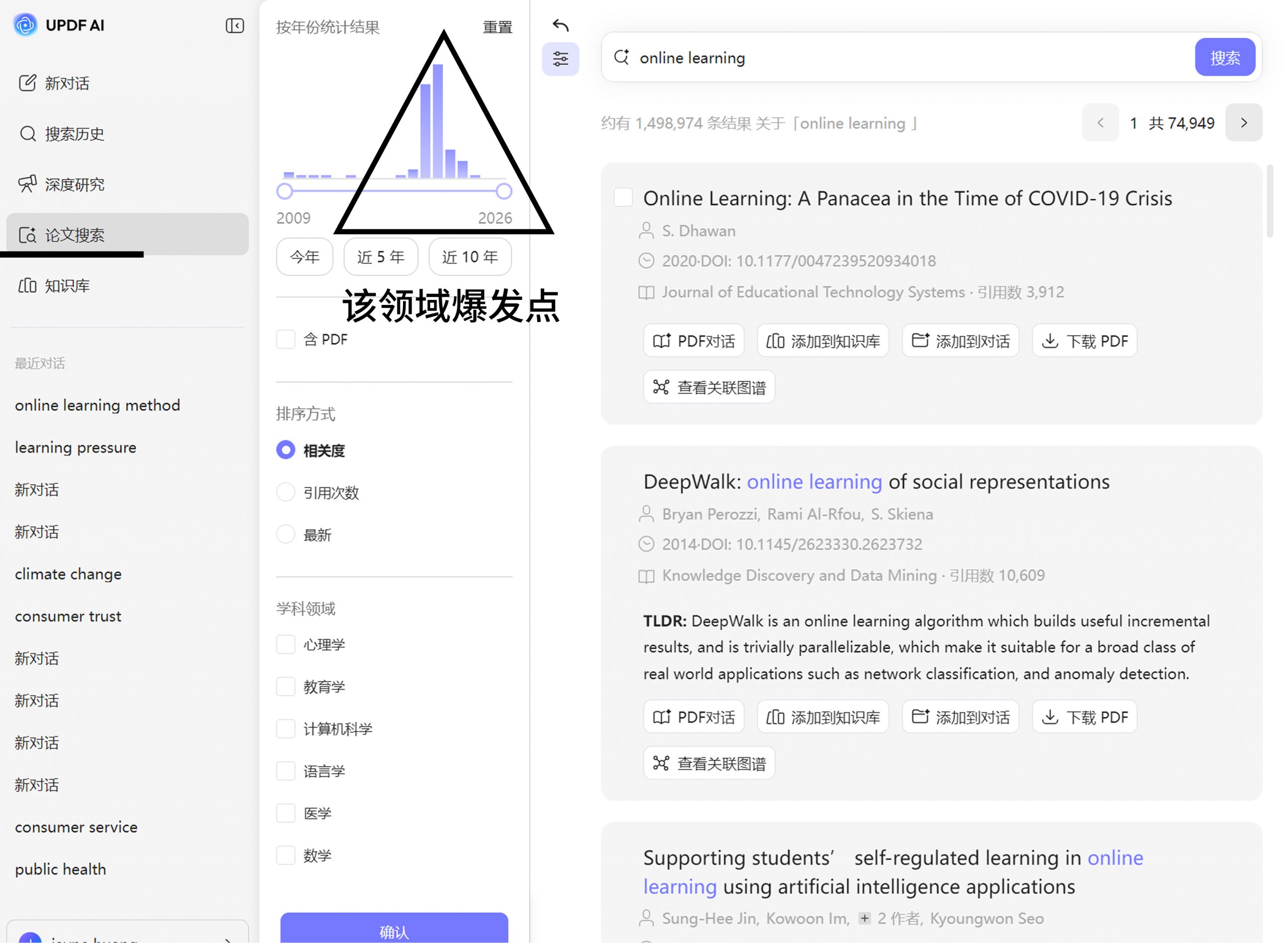Choose the 近 5 年 year range
Viewport: 1288px width, 943px height.
tap(381, 257)
